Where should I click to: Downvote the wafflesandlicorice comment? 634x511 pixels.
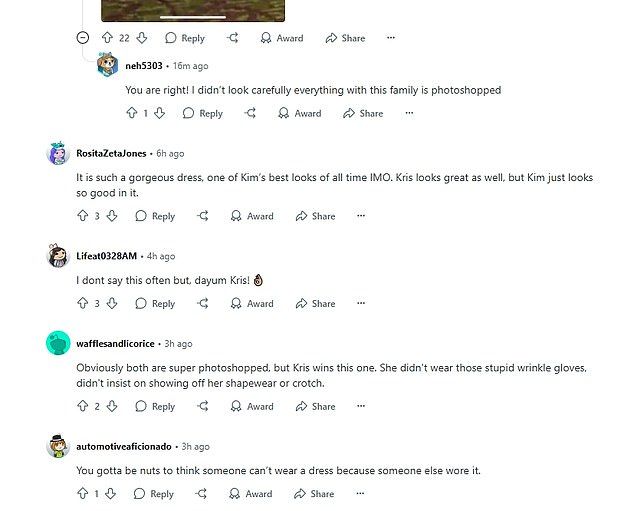click(x=112, y=406)
